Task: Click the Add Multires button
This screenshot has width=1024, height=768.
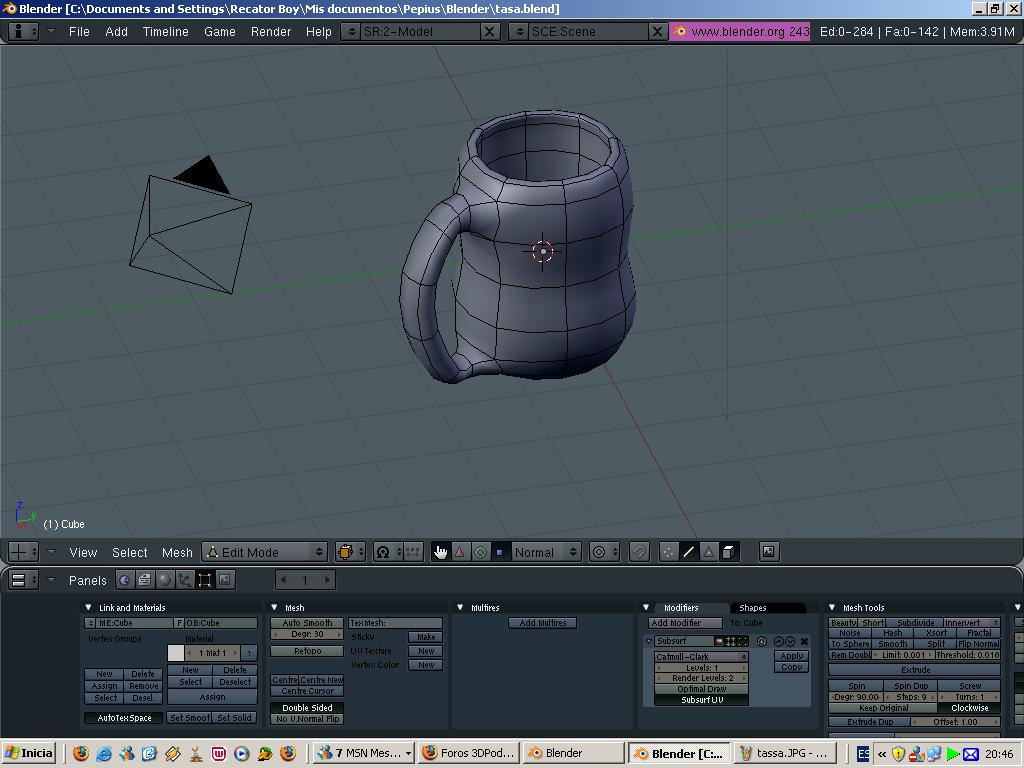Action: pos(543,623)
